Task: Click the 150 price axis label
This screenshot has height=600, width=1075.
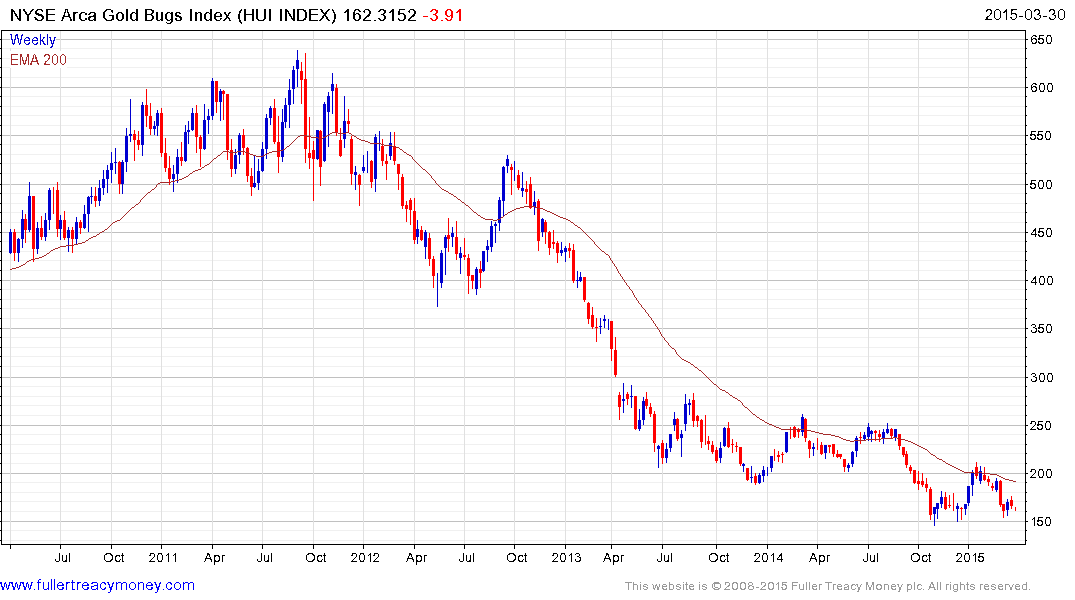Action: point(1041,522)
